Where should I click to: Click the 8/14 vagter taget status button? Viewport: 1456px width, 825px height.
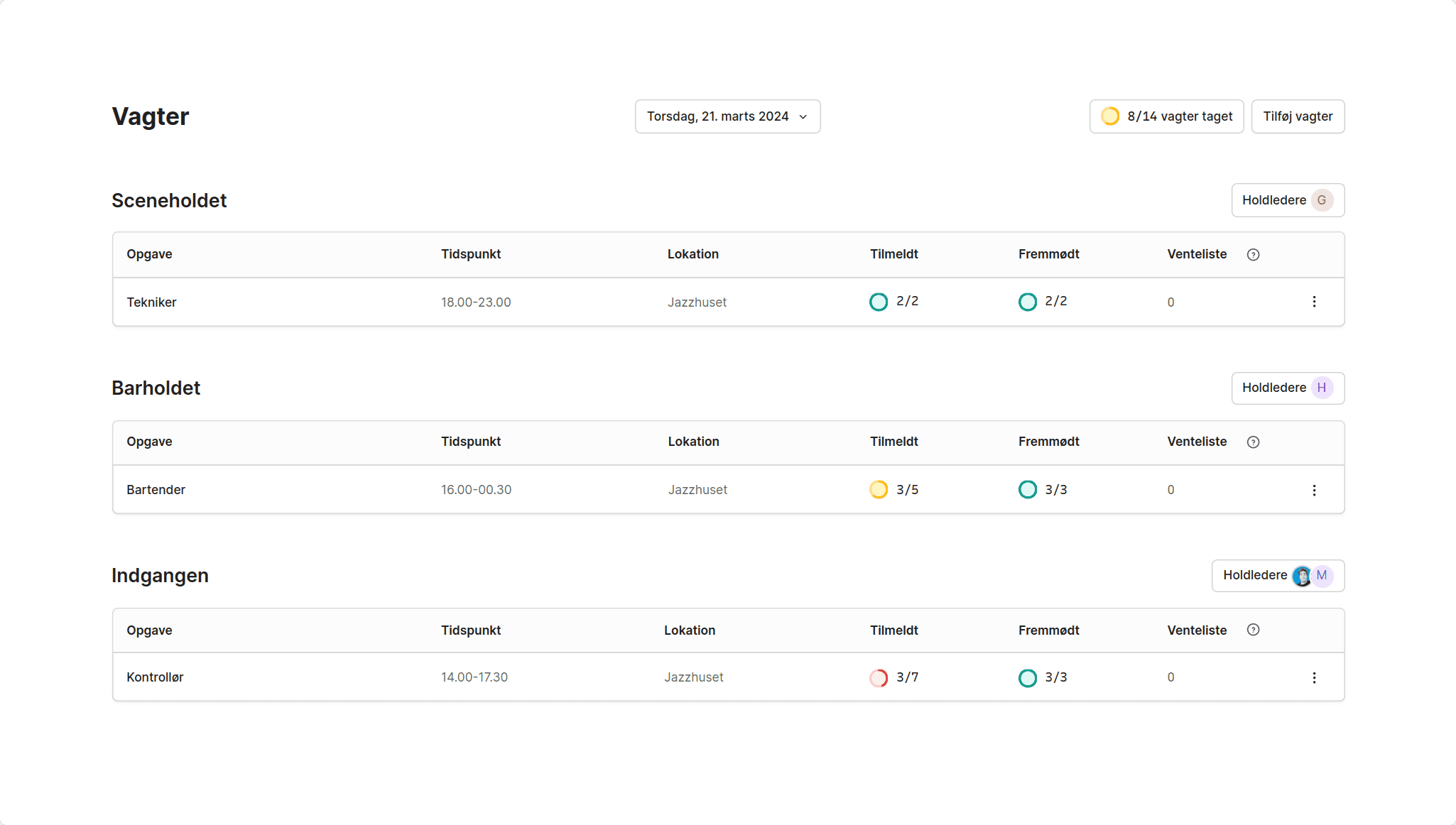coord(1166,116)
